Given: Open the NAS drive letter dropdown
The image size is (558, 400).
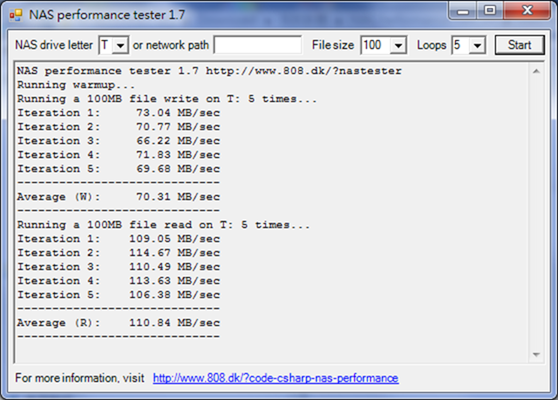Looking at the screenshot, I should (121, 46).
